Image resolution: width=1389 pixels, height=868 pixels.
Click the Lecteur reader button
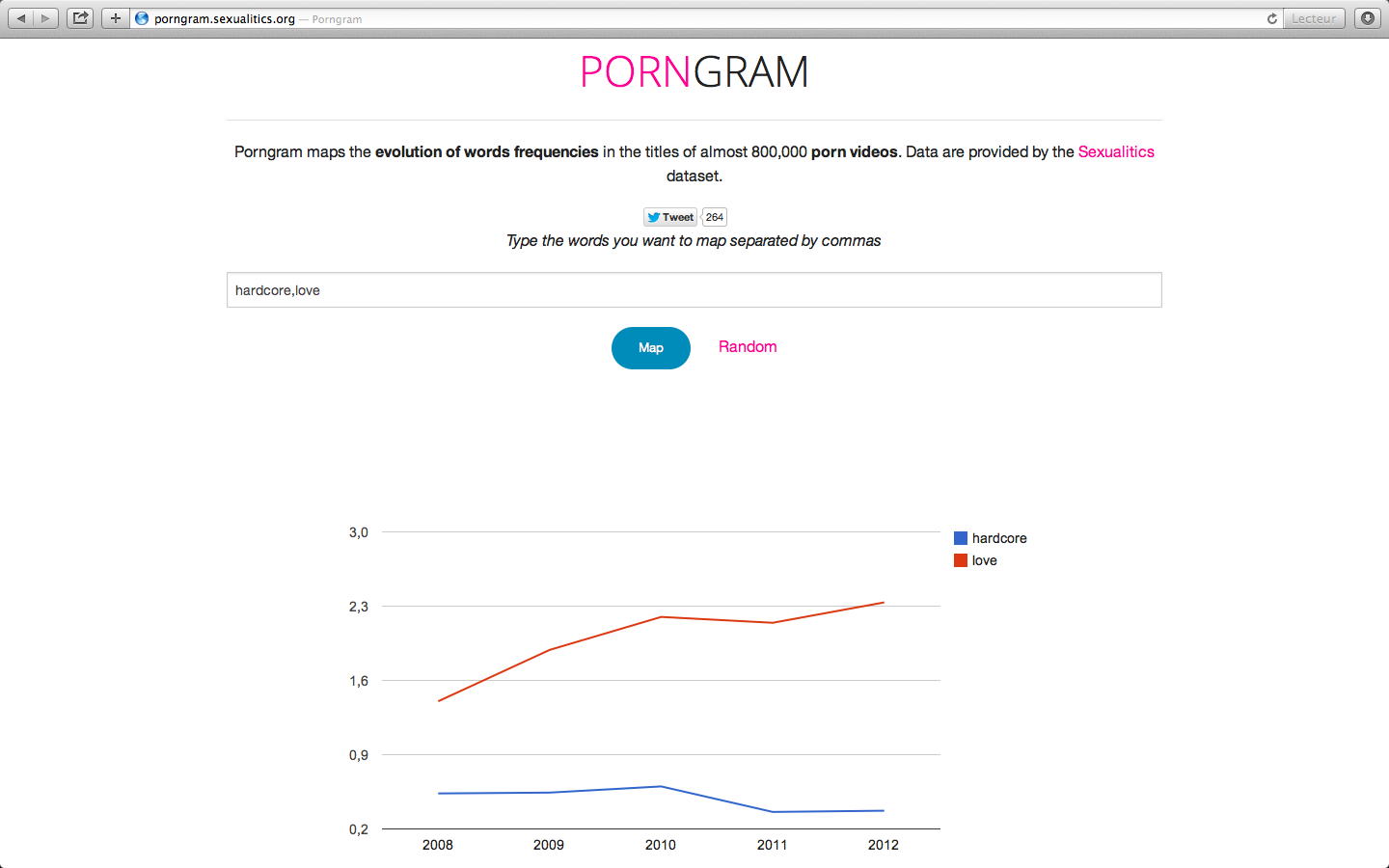pos(1314,18)
